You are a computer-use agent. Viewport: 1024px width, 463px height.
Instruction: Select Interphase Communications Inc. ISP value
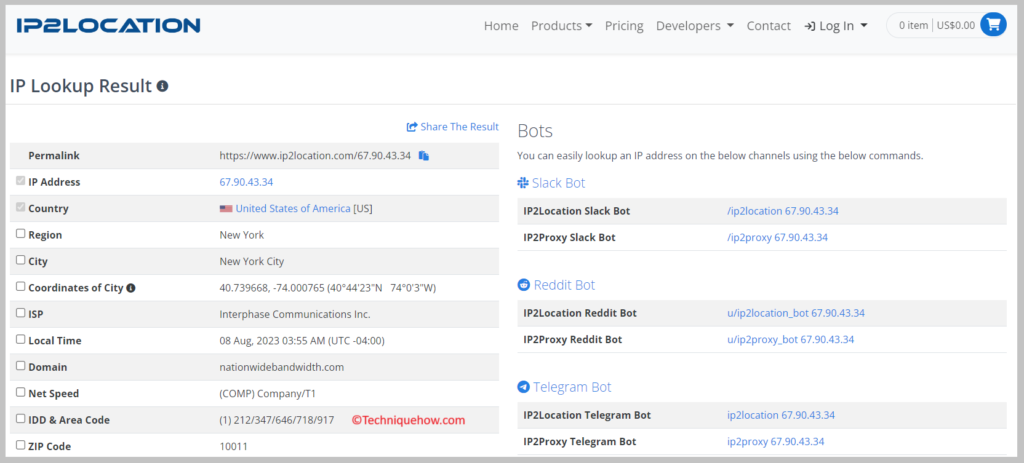click(295, 314)
